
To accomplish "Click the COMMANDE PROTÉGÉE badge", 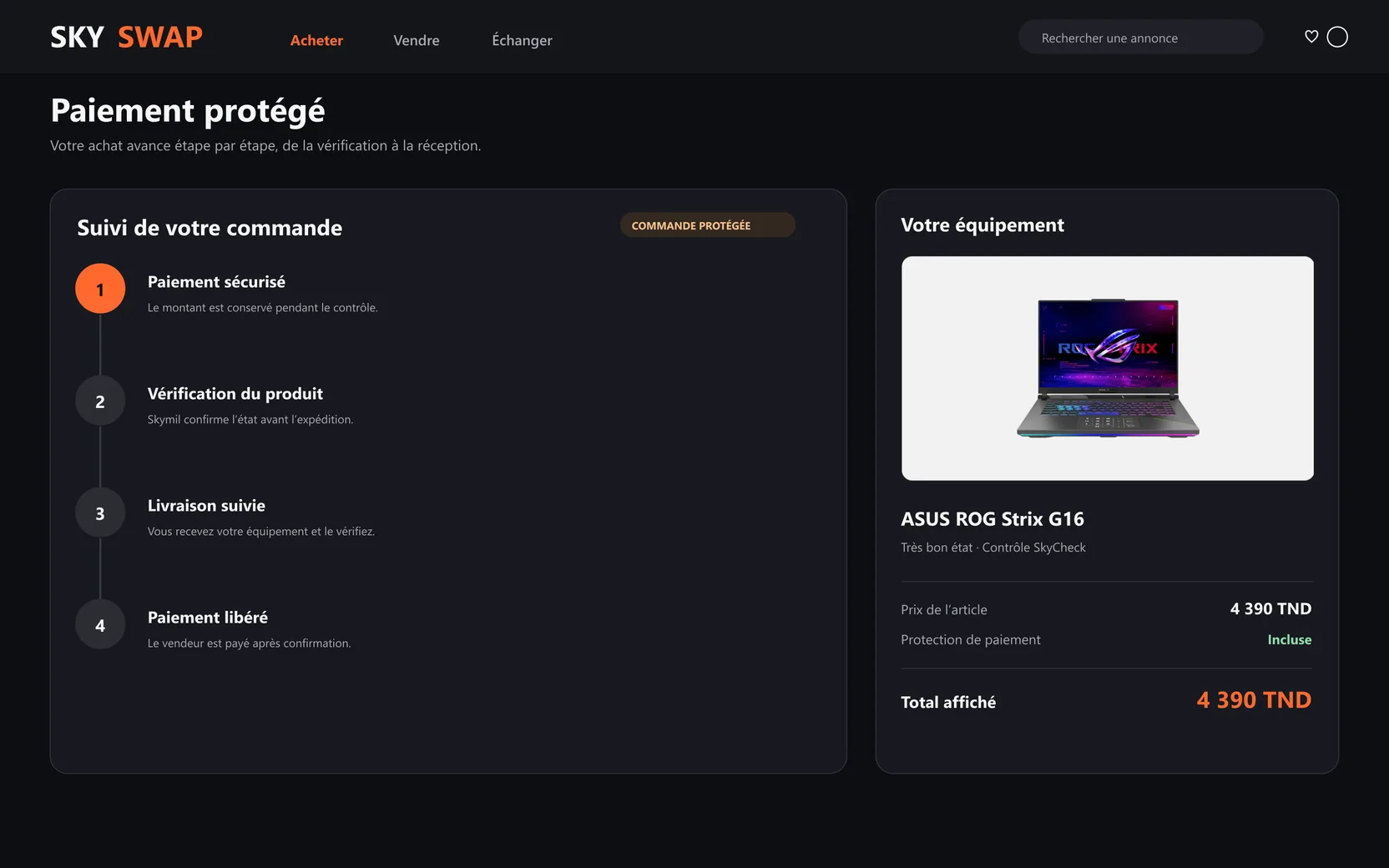I will point(707,225).
